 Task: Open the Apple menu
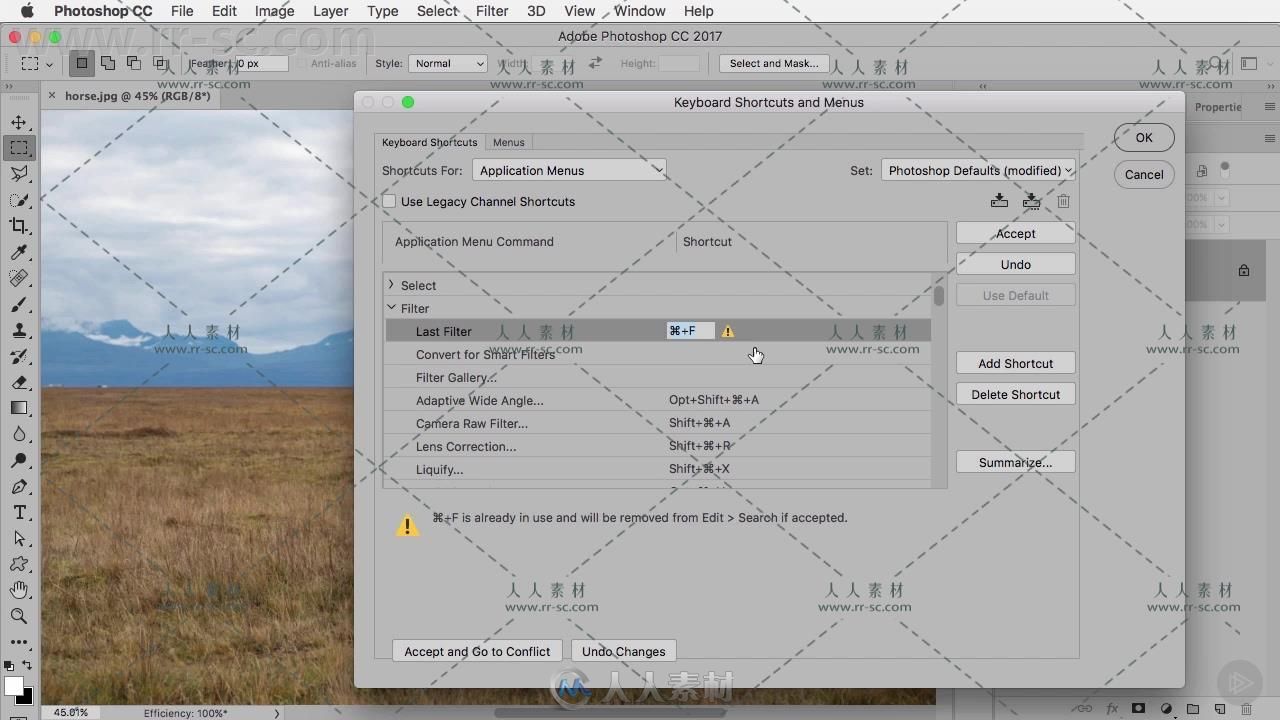(x=27, y=11)
